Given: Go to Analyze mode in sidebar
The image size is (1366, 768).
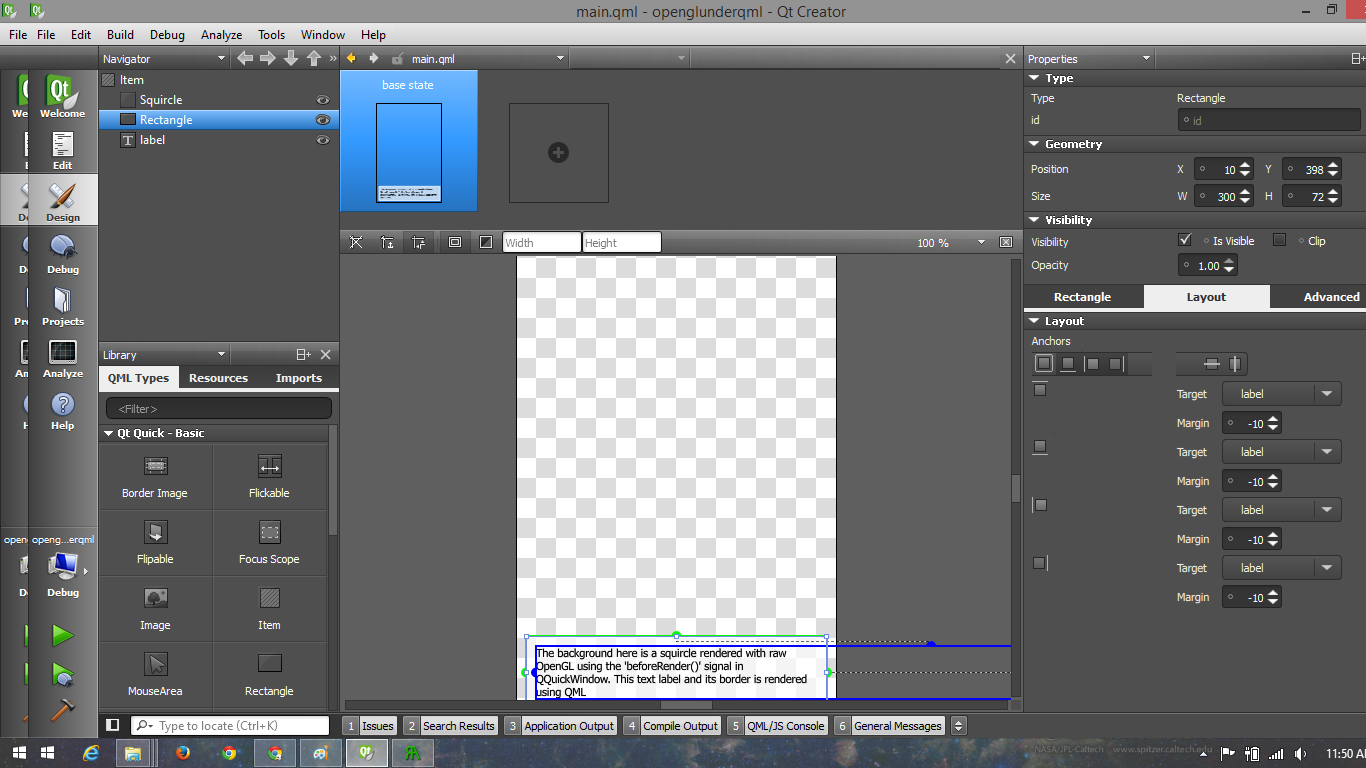Looking at the screenshot, I should point(62,357).
